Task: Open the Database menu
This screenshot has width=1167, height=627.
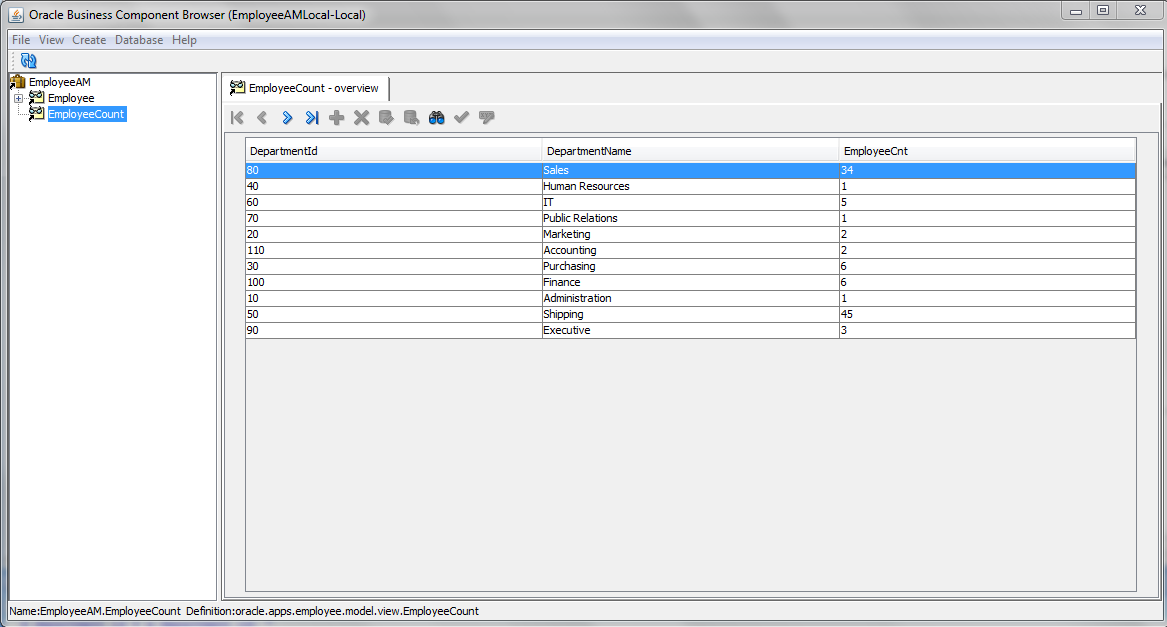Action: (138, 40)
